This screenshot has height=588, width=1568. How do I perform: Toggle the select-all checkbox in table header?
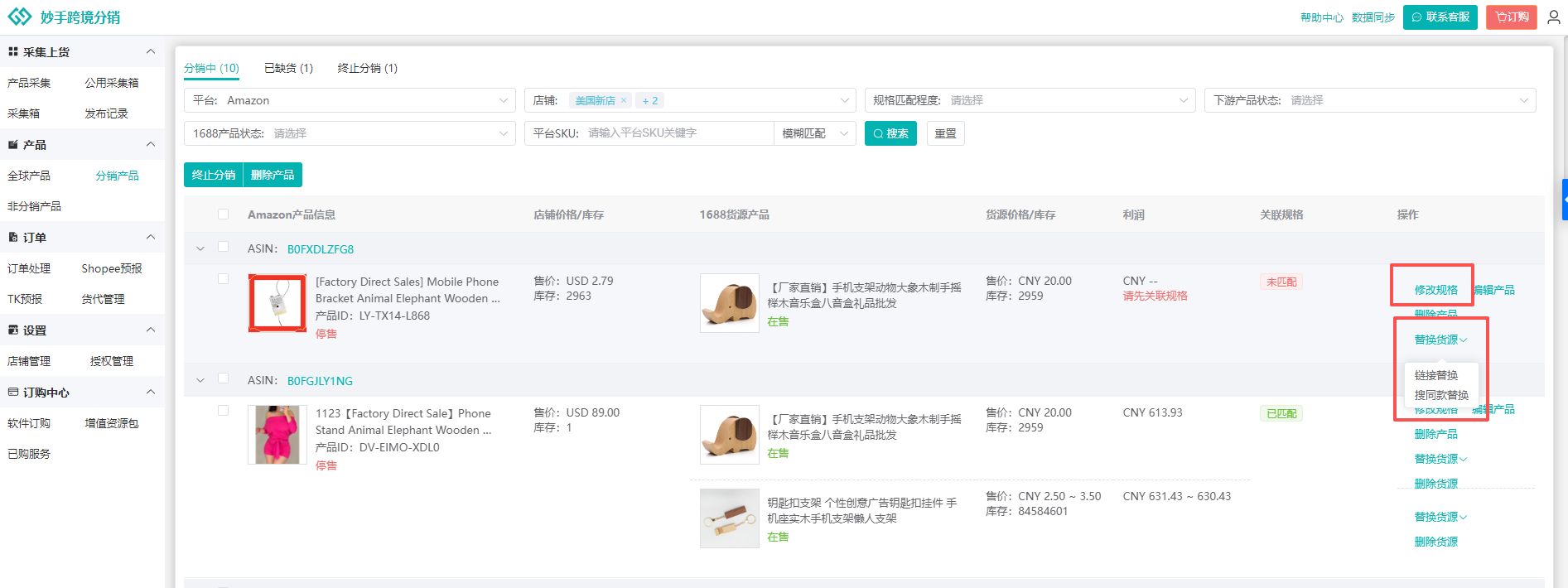click(223, 214)
